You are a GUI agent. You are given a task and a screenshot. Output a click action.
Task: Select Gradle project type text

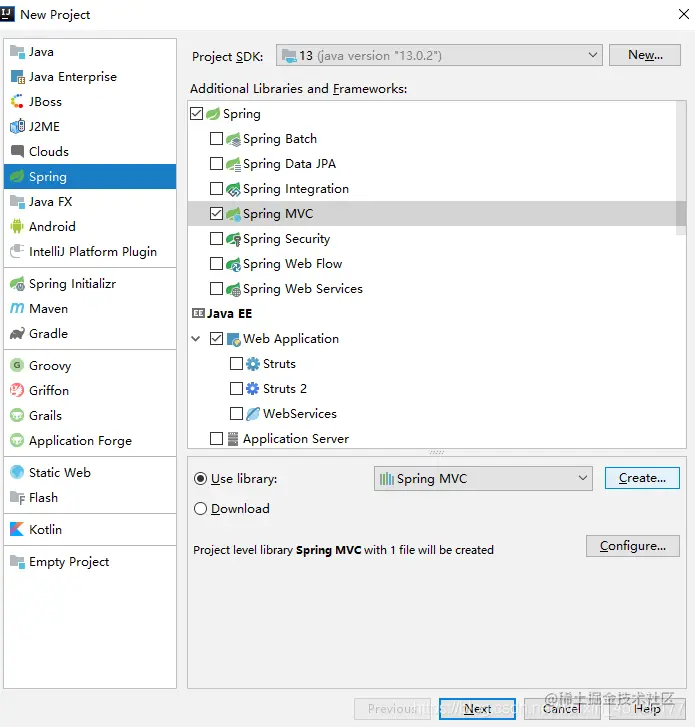(x=48, y=334)
